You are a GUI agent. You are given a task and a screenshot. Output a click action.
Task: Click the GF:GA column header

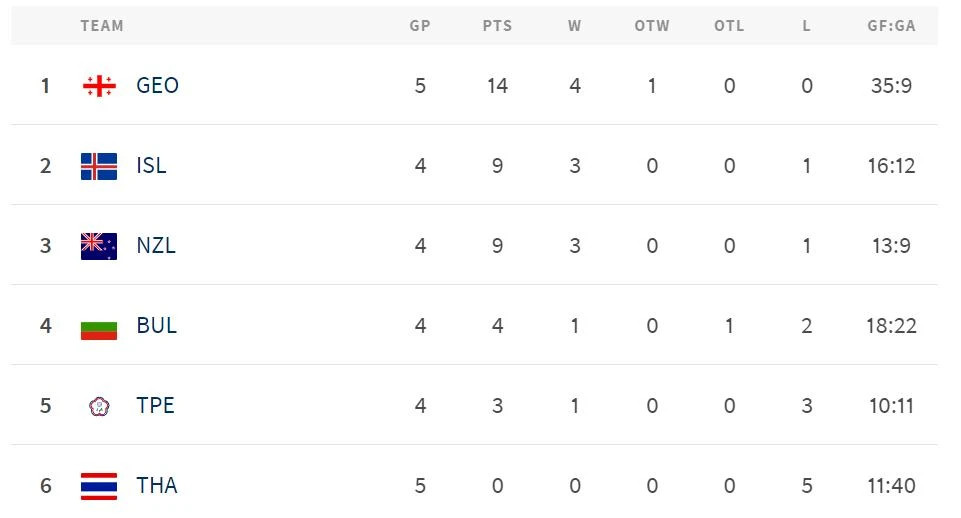891,26
